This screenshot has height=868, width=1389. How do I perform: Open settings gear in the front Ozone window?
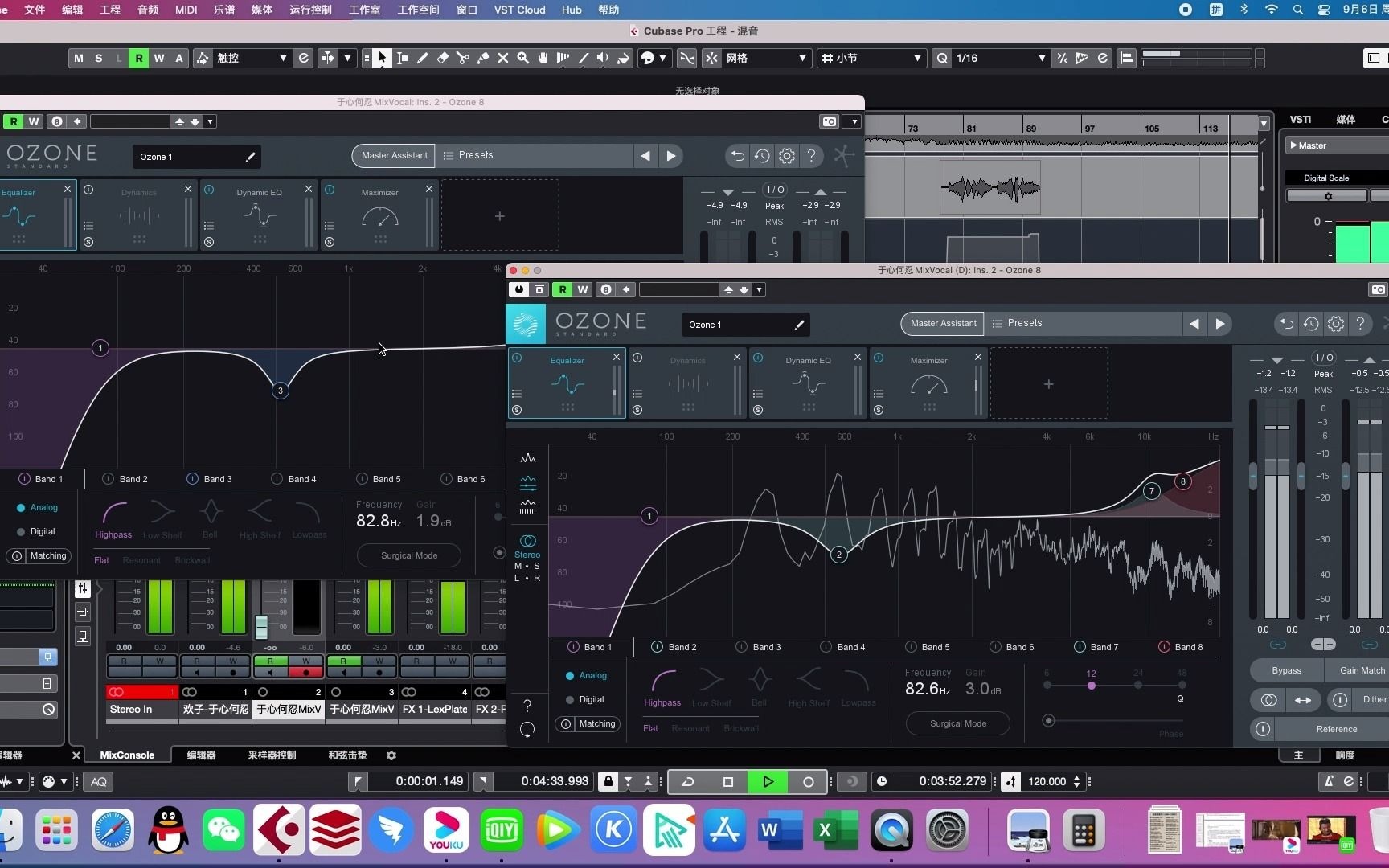click(1336, 324)
